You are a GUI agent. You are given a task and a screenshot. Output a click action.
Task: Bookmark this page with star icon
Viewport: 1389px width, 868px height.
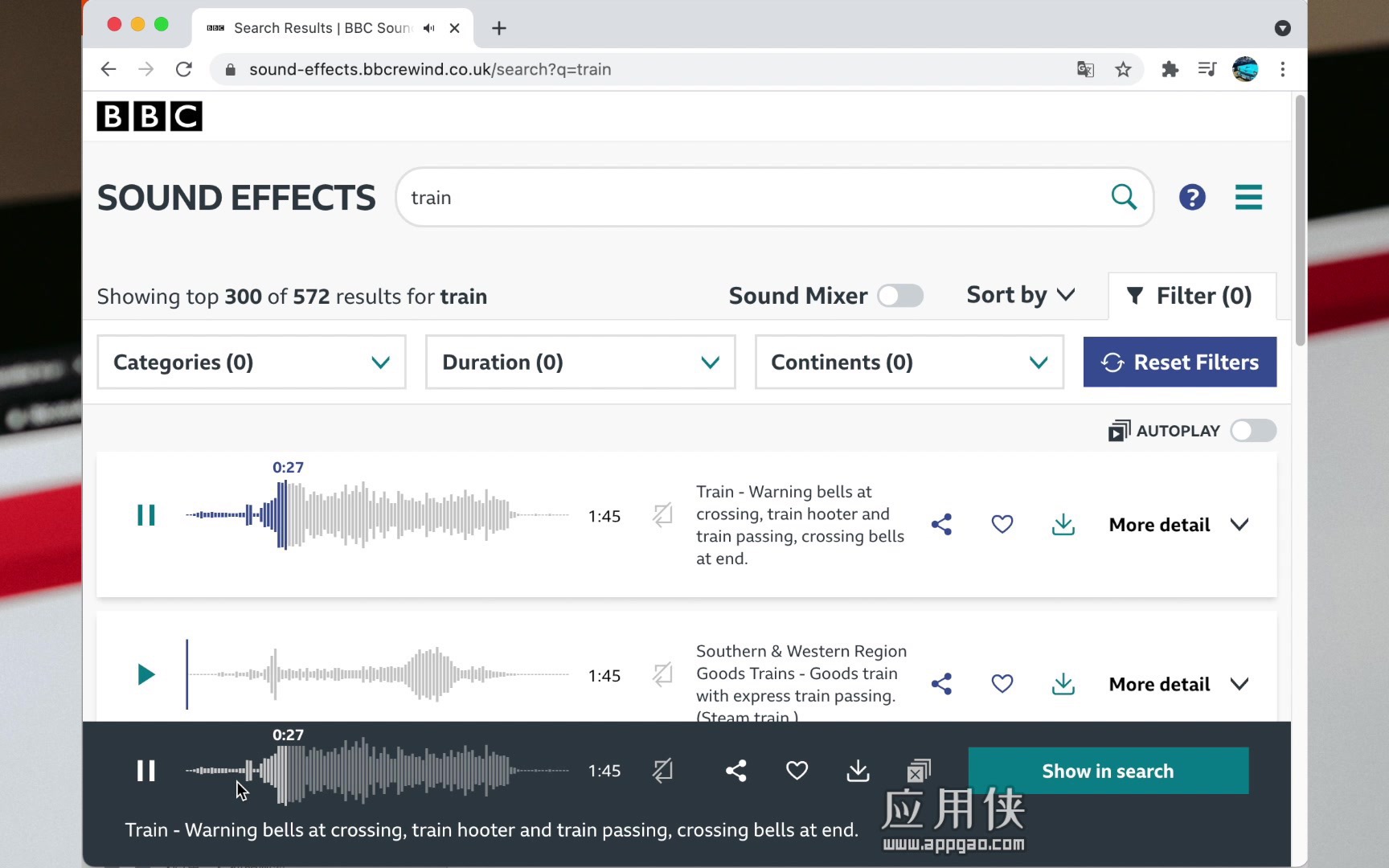[x=1123, y=70]
